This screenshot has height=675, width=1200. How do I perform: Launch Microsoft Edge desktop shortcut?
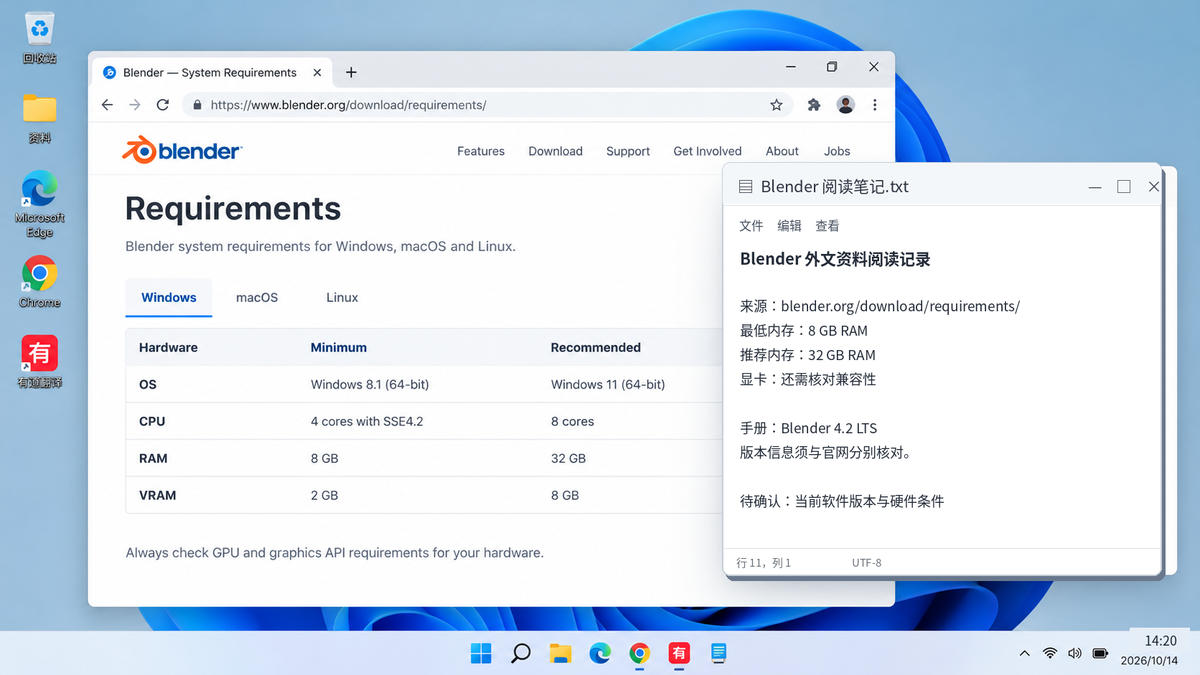tap(40, 204)
